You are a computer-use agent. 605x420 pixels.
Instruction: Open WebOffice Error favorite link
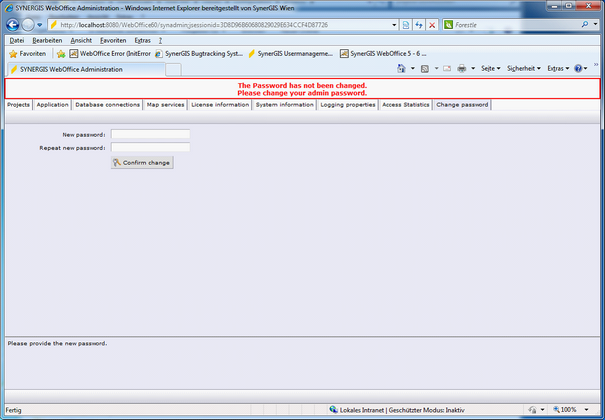110,54
